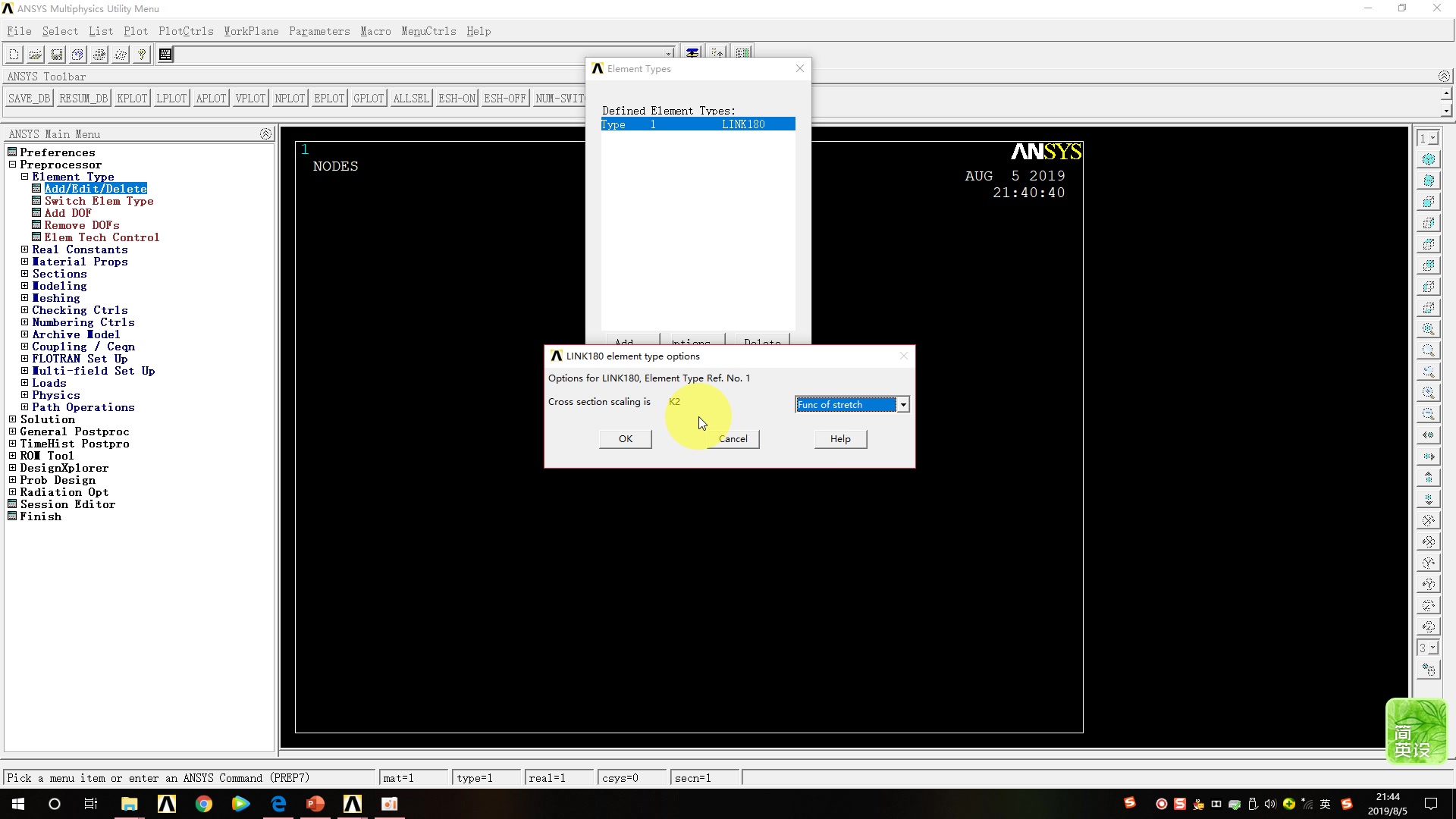Click the Contact Manager icon
The height and width of the screenshot is (819, 1456).
(x=742, y=52)
